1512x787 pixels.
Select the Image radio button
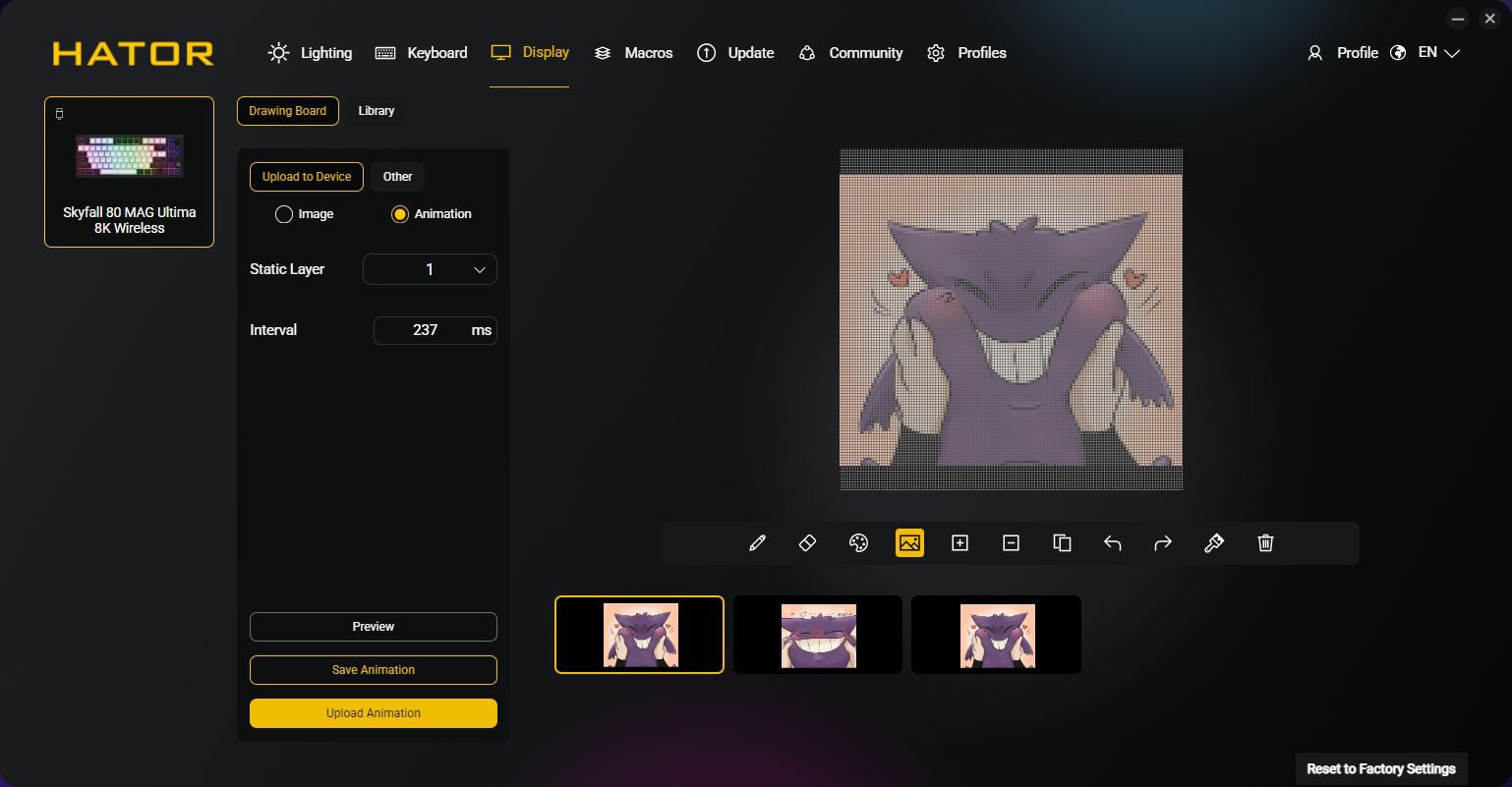[x=284, y=214]
